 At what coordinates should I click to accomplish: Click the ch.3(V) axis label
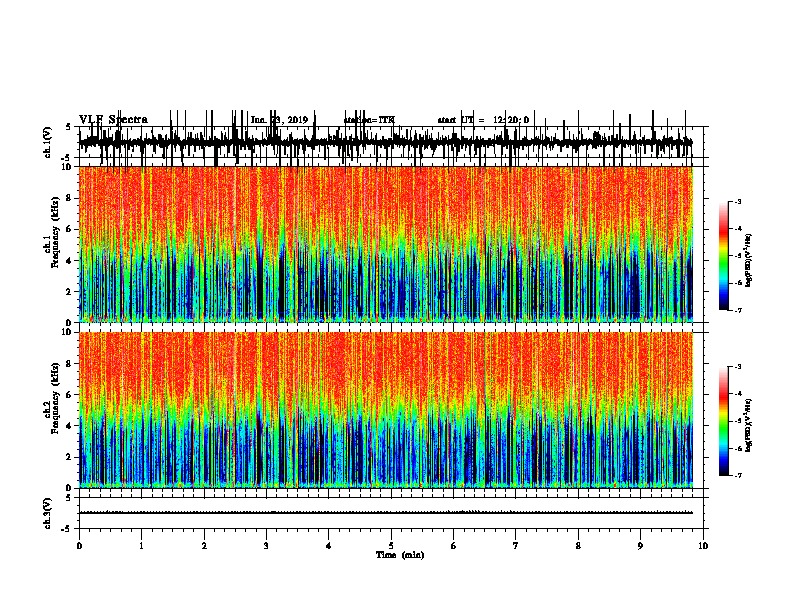[x=48, y=513]
